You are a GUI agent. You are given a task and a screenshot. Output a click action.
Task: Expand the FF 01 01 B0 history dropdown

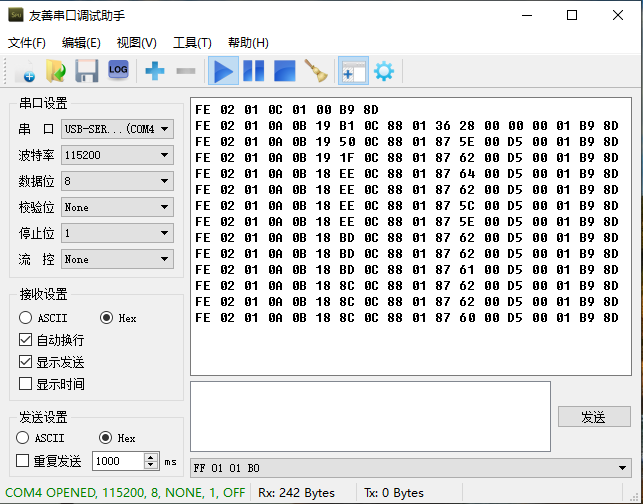[x=410, y=468]
